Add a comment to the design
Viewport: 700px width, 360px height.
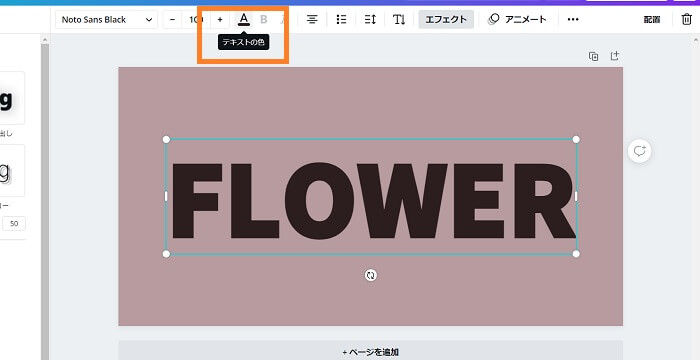point(640,151)
